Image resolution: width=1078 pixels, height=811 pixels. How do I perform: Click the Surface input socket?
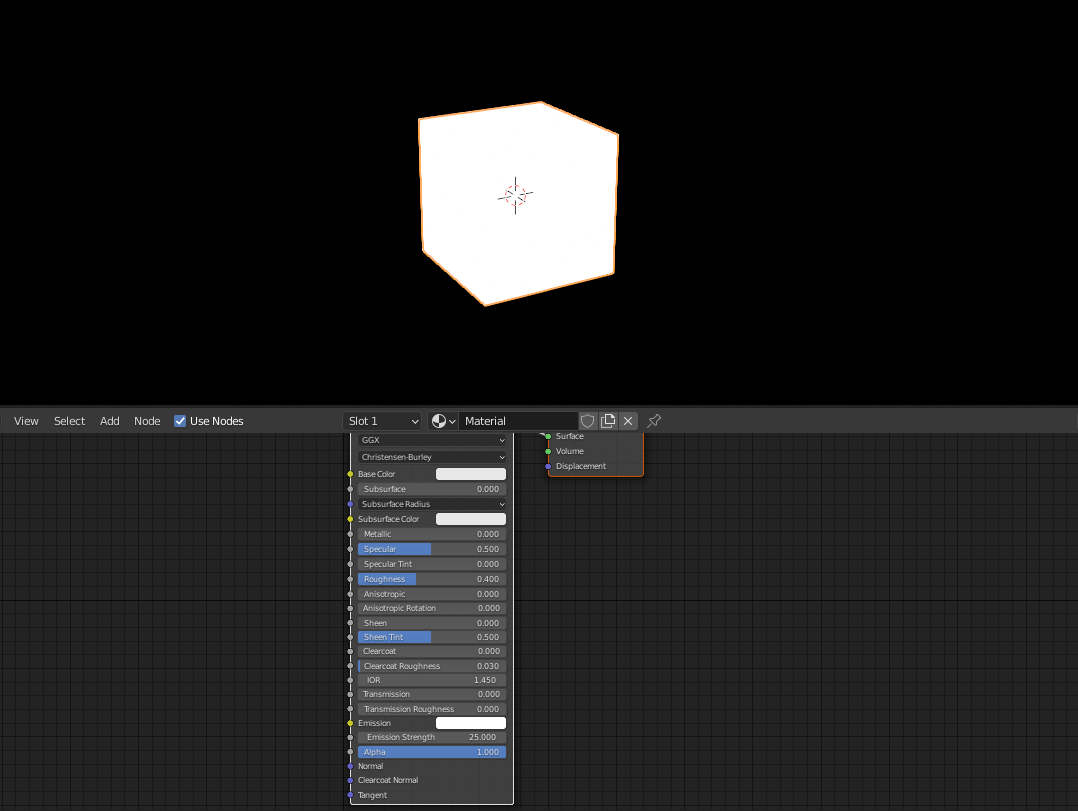click(x=546, y=436)
